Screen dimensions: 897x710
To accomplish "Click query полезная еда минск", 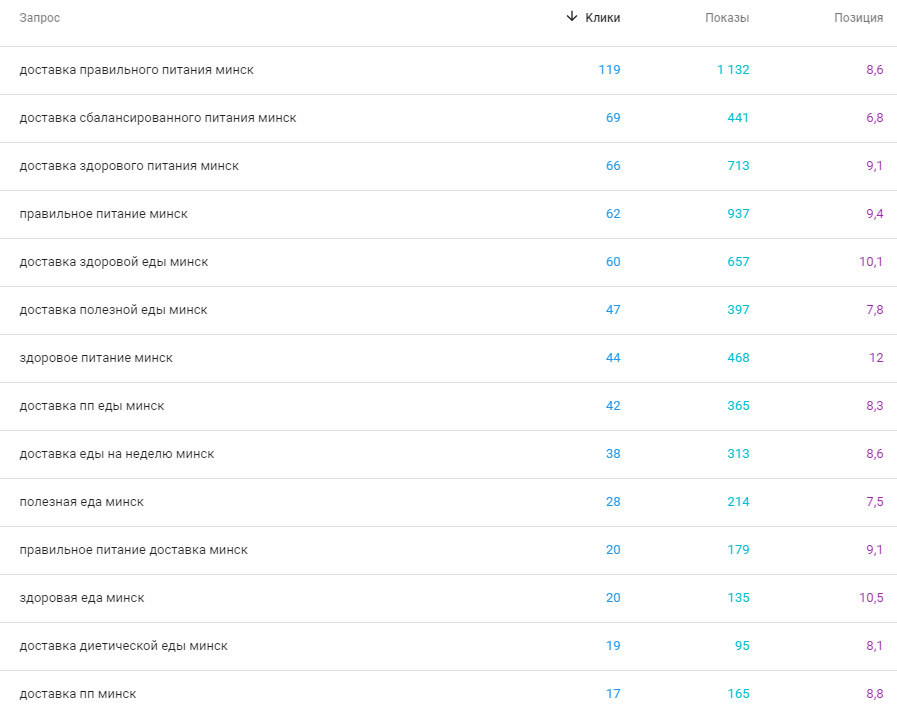I will (x=81, y=502).
